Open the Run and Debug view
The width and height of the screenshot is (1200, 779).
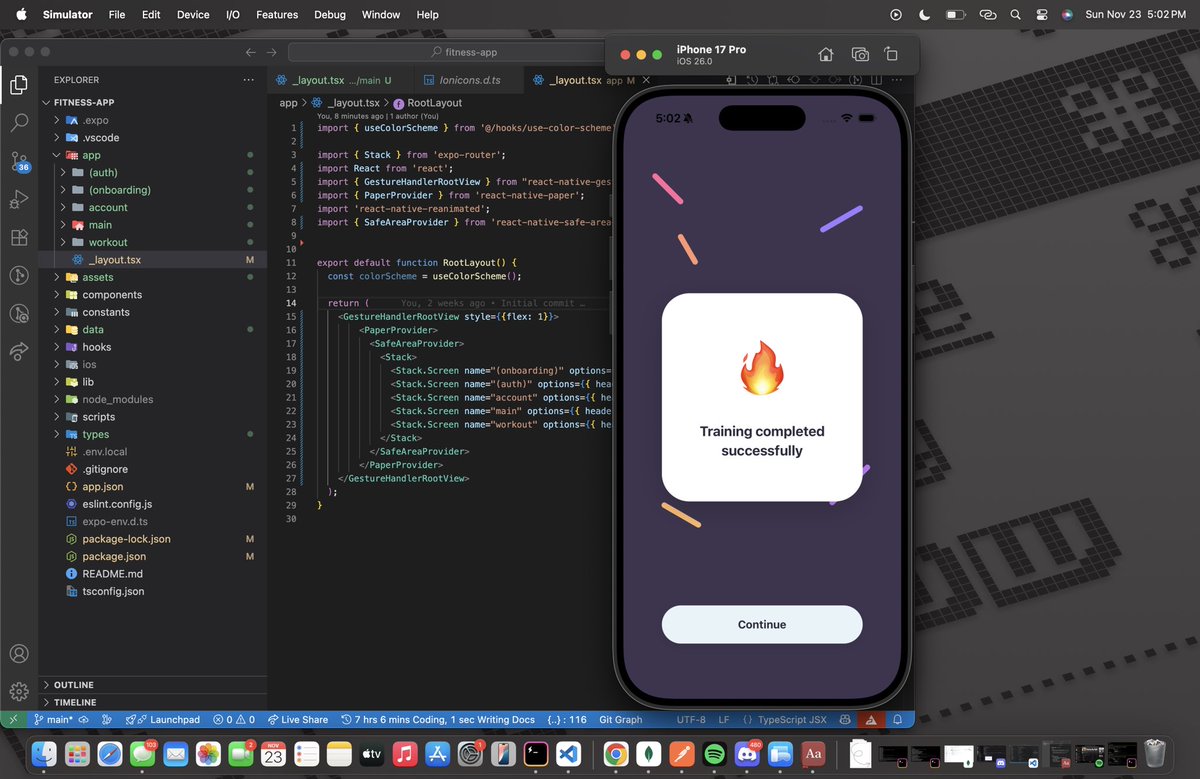pyautogui.click(x=19, y=199)
